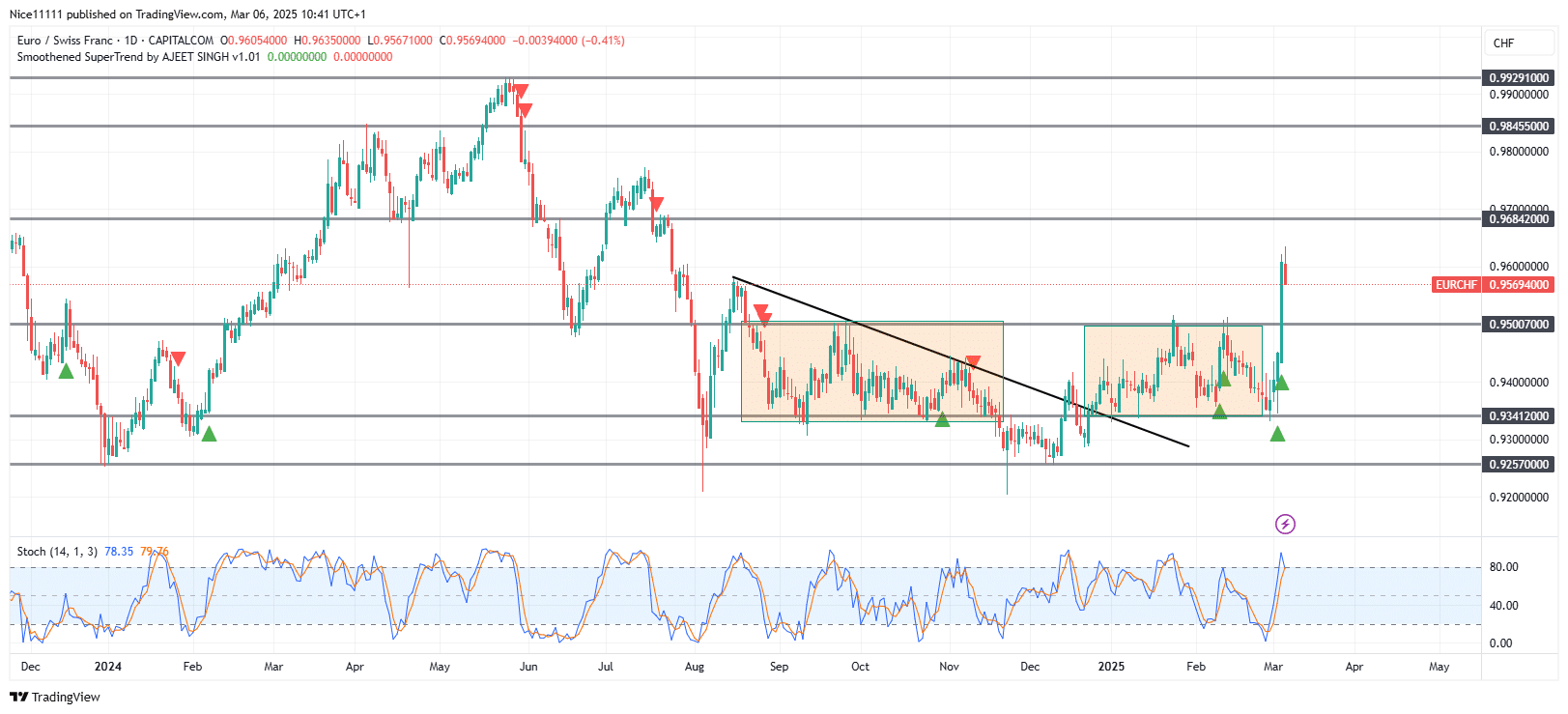Click the Smoothened SuperTrend indicator legend
The height and width of the screenshot is (714, 1568).
[x=138, y=57]
